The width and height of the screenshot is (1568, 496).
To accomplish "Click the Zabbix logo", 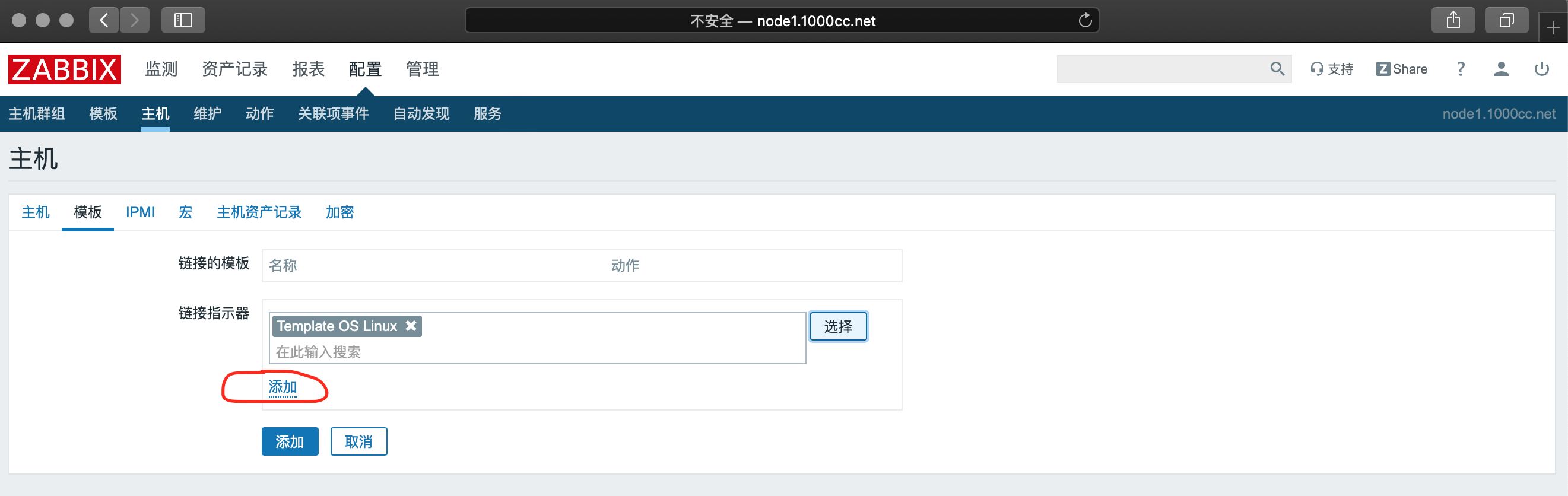I will [65, 69].
